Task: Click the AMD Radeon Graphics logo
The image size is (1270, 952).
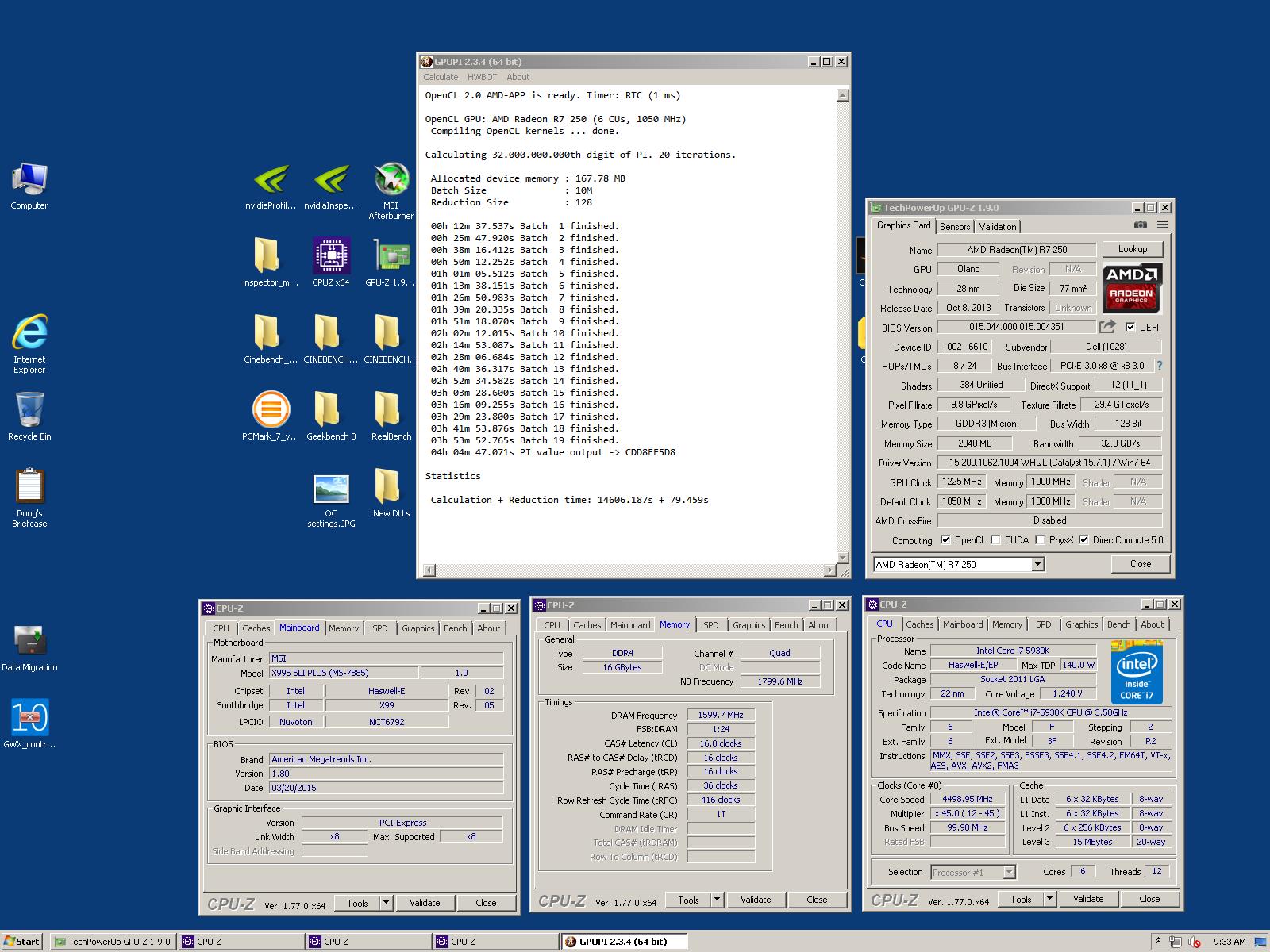Action: coord(1132,288)
